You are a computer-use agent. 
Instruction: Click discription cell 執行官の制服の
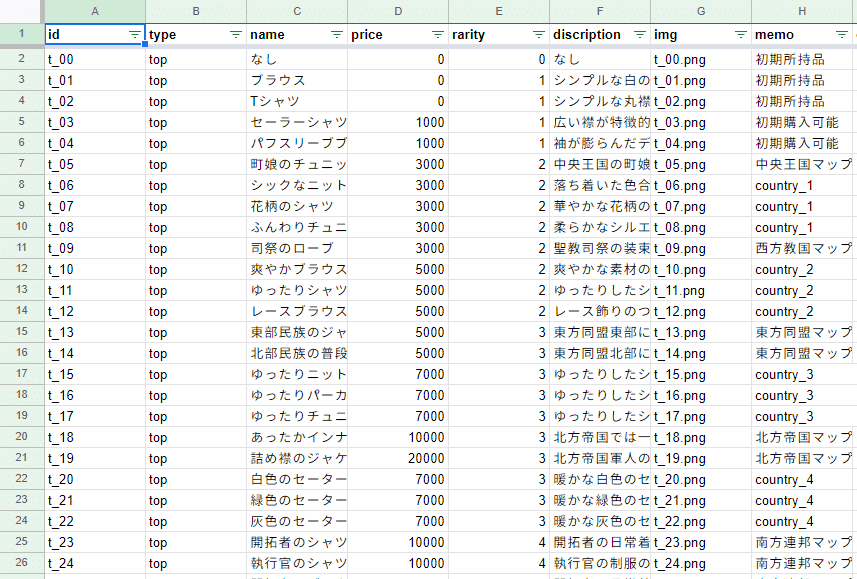point(600,563)
